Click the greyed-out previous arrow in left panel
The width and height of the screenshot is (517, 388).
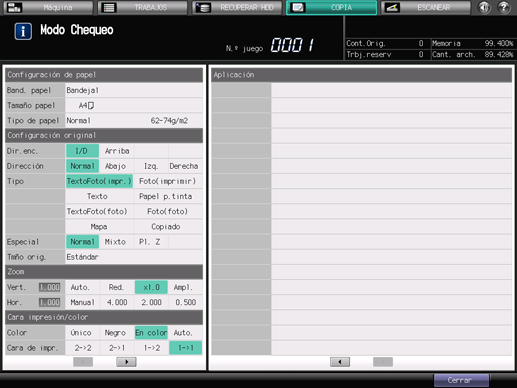(83, 362)
